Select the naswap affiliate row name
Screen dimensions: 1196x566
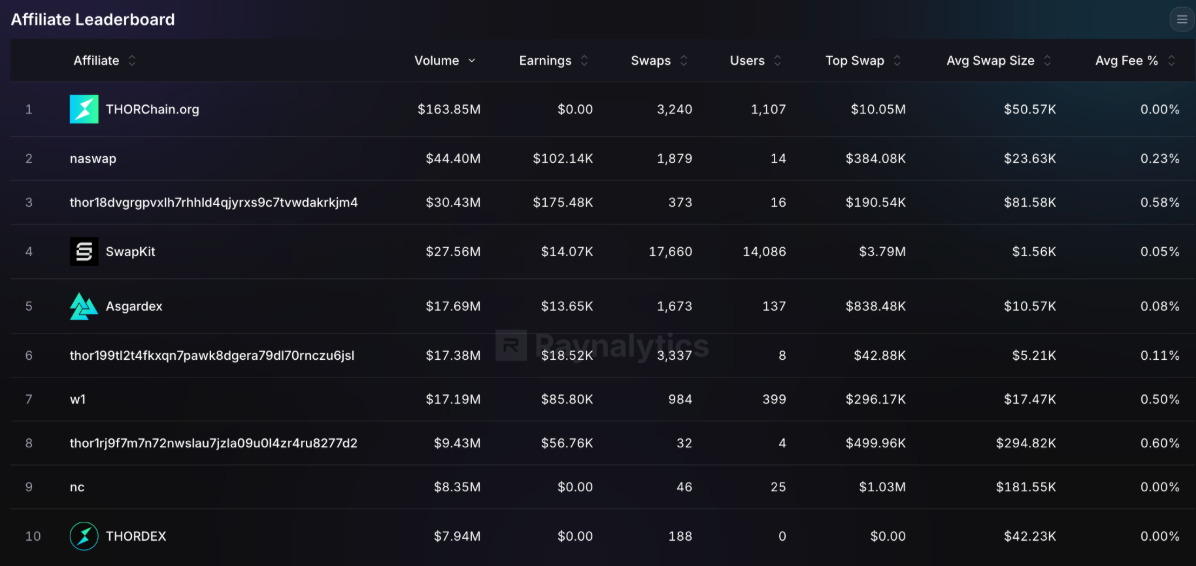coord(93,159)
